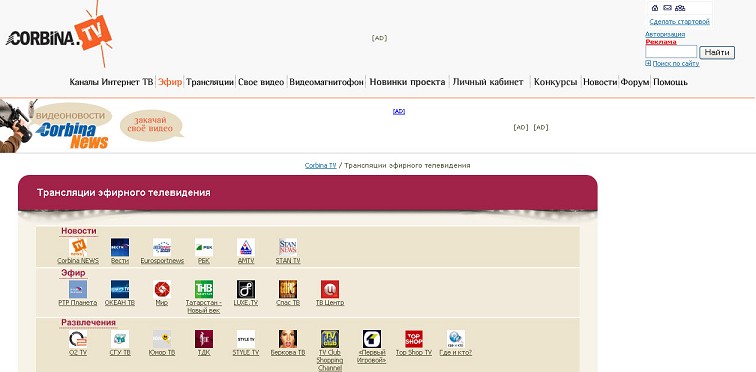Screen dimensions: 756x372
Task: Select the LUXE.TV channel logo
Action: (246, 289)
